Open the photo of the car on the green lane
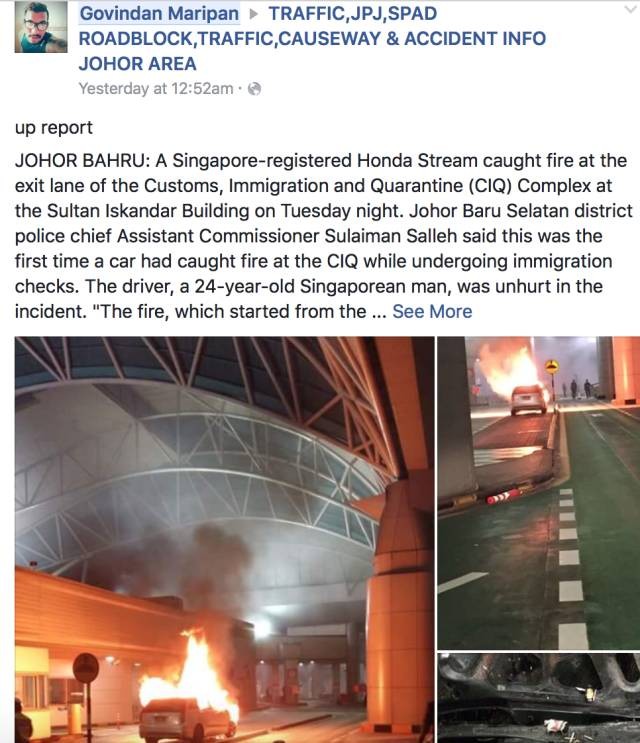640x743 pixels. [x=538, y=493]
